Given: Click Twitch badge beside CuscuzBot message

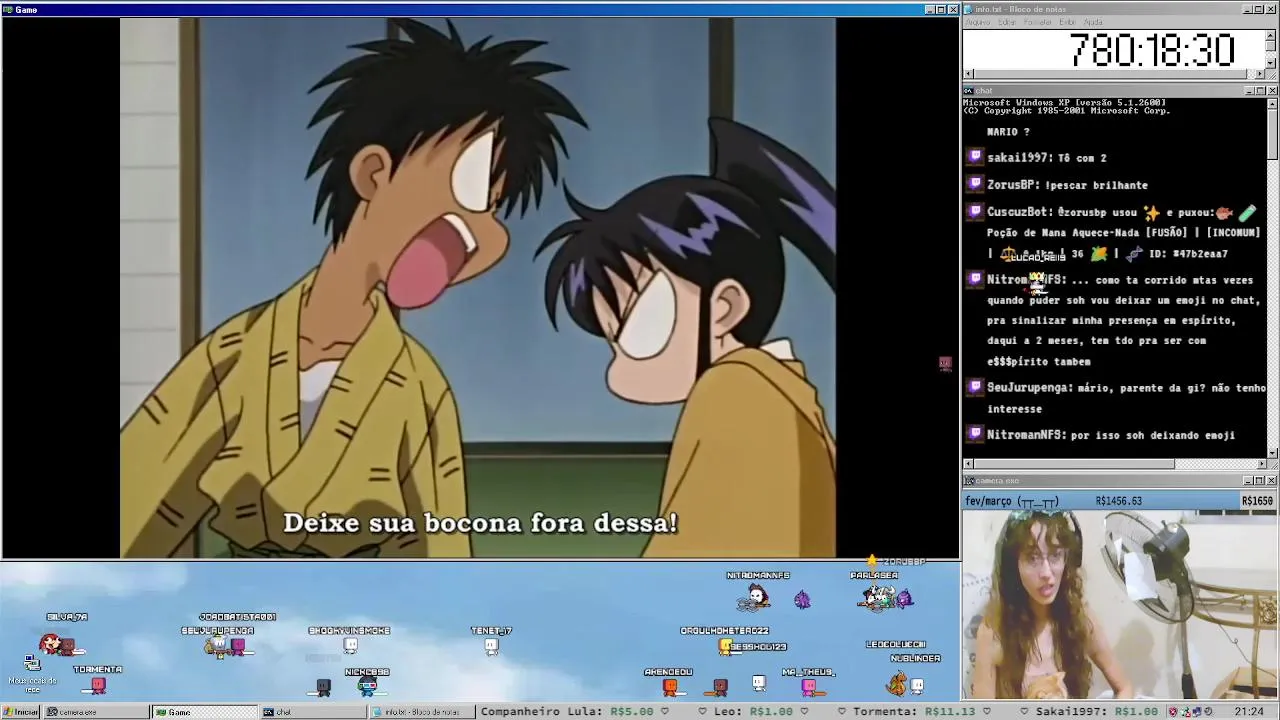Looking at the screenshot, I should point(976,211).
